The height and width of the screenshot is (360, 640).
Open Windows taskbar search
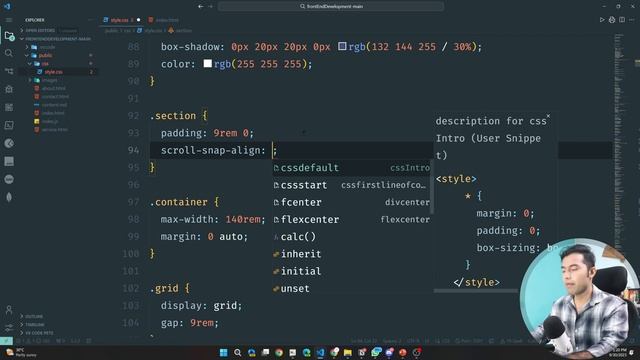point(238,353)
